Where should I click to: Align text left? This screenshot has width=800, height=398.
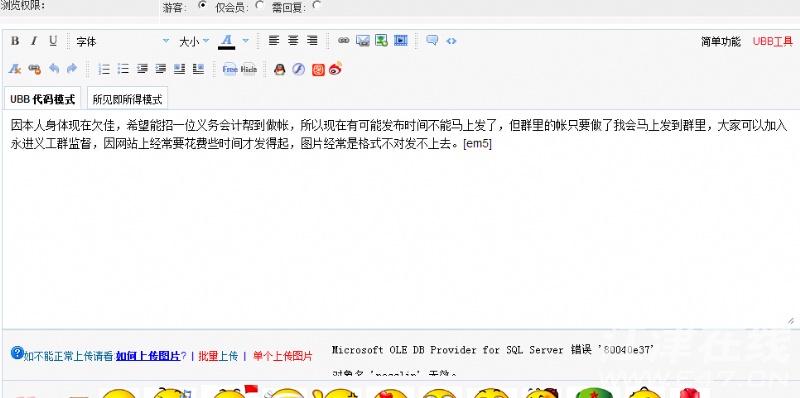click(274, 41)
